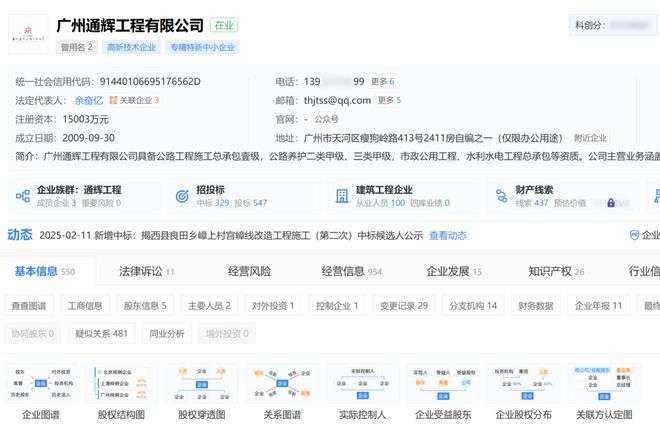Select the 查查图谱 sub-section

coord(29,305)
